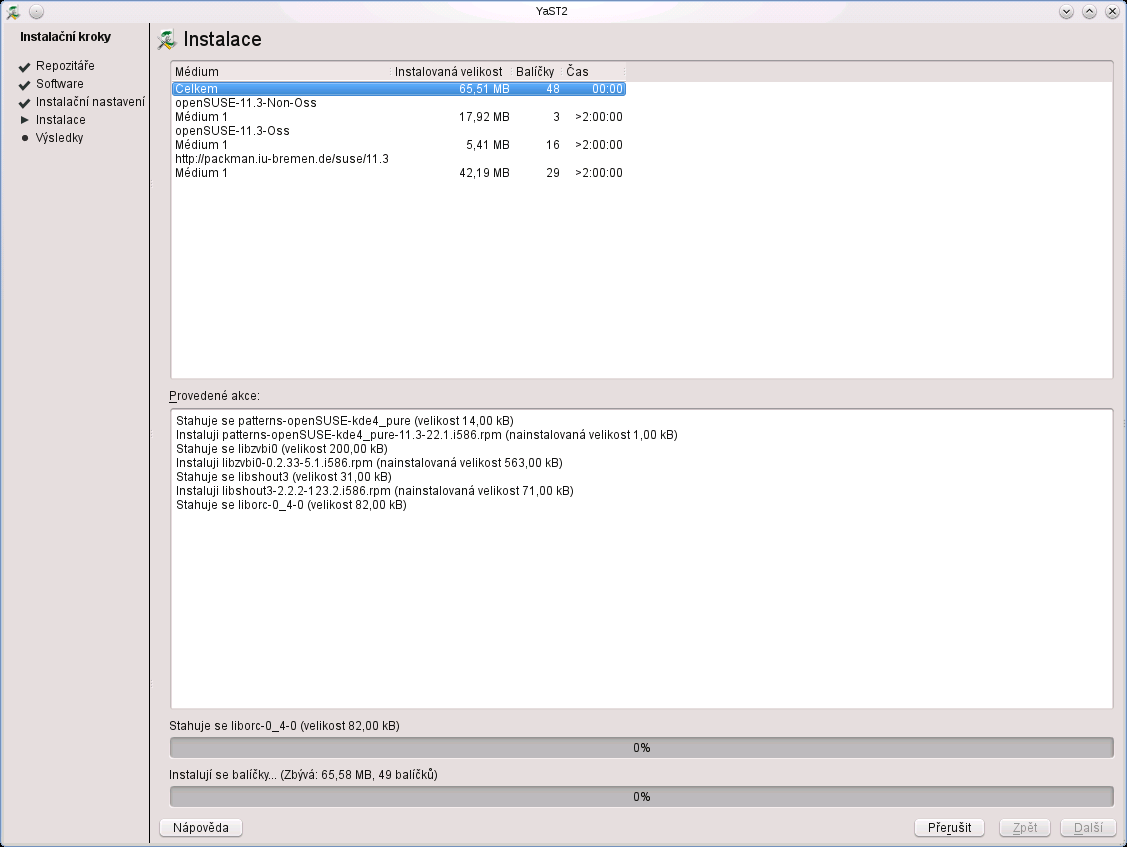Viewport: 1127px width, 847px height.
Task: Click the YaST icon in the title bar
Action: pyautogui.click(x=13, y=12)
